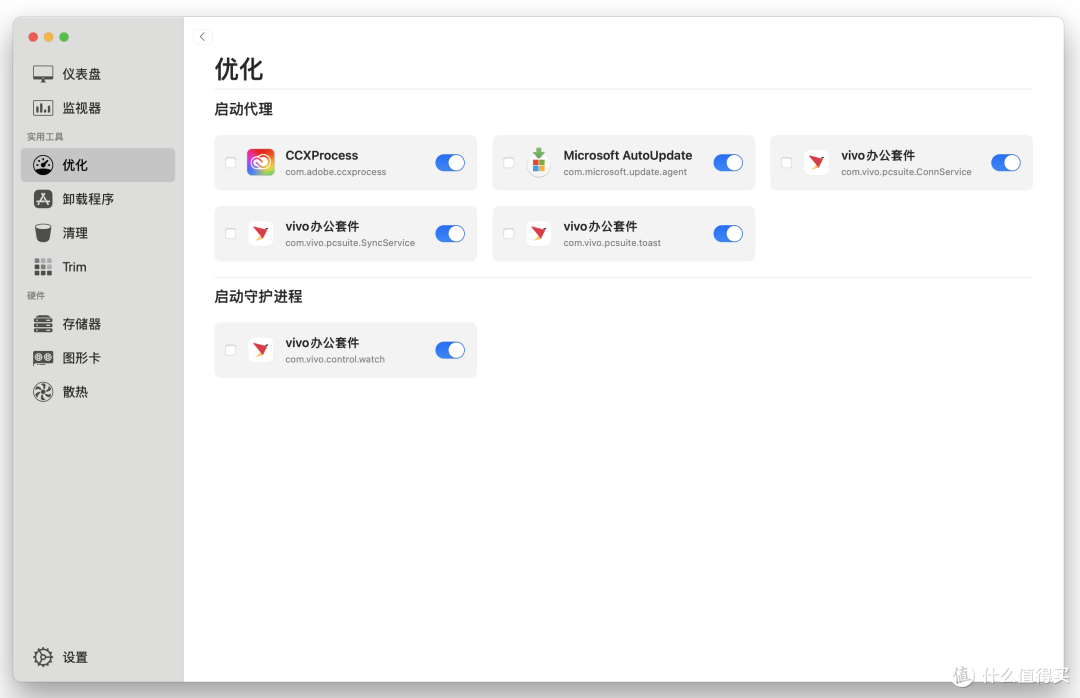Select the 优化 gauge icon in sidebar
The image size is (1080, 698).
coord(43,165)
